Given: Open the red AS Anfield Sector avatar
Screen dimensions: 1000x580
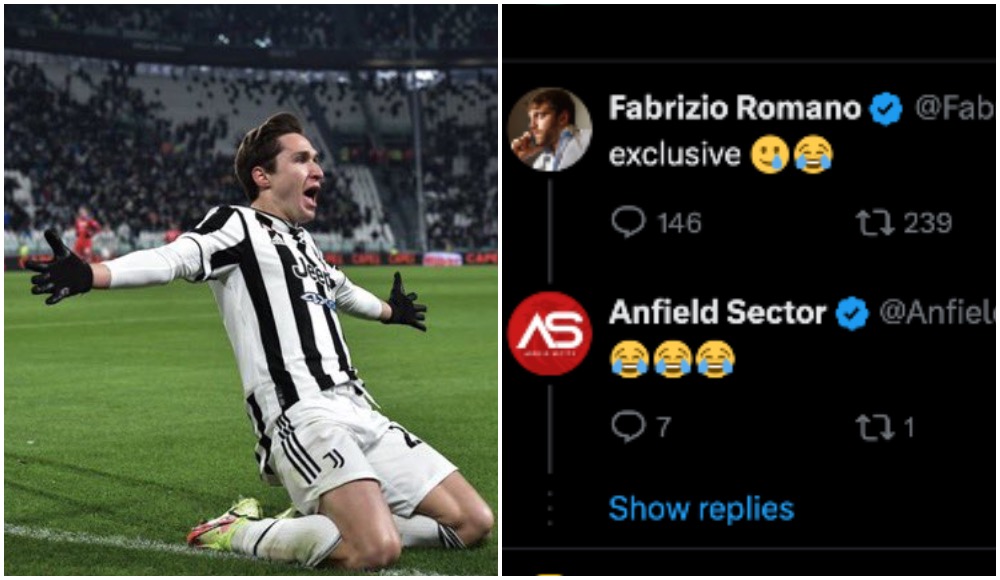Looking at the screenshot, I should (550, 333).
